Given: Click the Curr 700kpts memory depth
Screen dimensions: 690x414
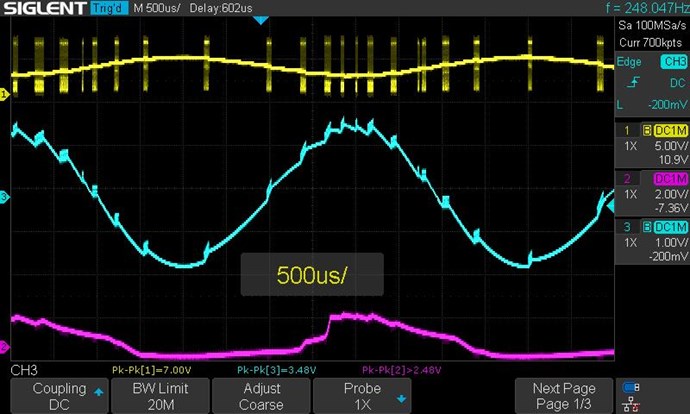Looking at the screenshot, I should (x=650, y=43).
